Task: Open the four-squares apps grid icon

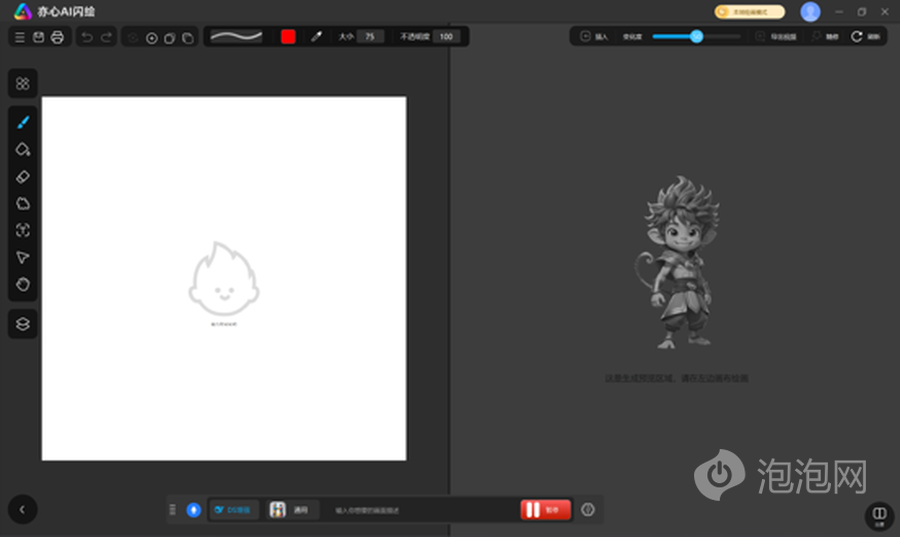Action: tap(22, 83)
